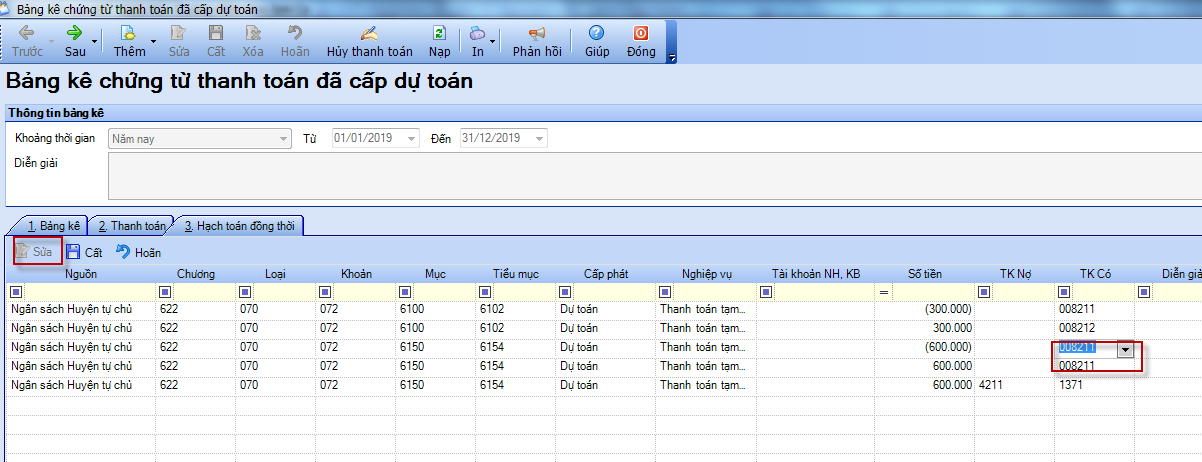The image size is (1202, 462).
Task: Click the Chương column header
Action: tap(196, 274)
